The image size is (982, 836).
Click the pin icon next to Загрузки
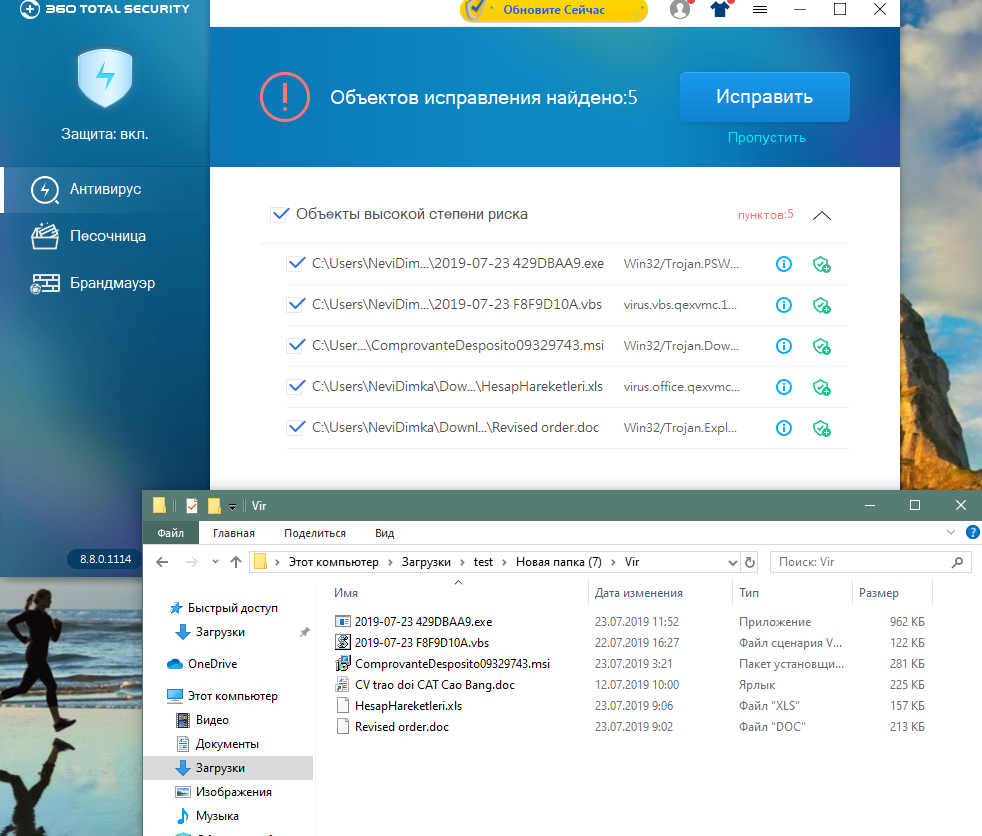(x=304, y=632)
